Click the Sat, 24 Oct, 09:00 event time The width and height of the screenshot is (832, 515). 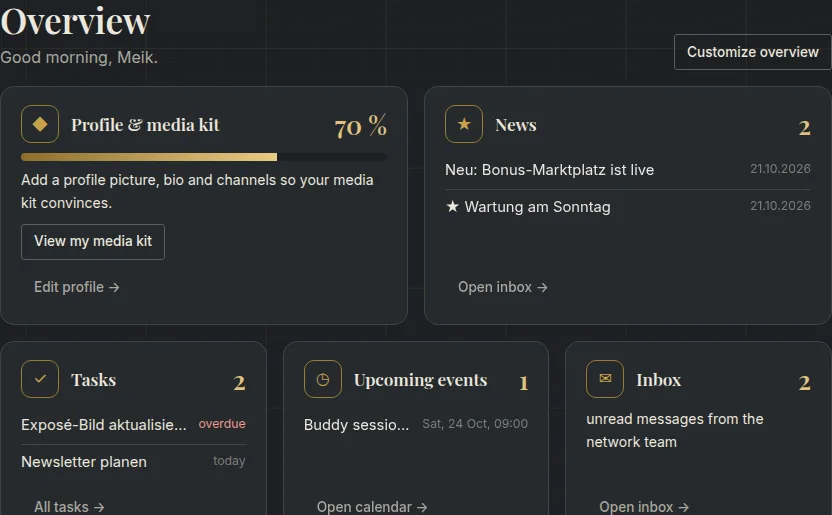click(x=475, y=424)
